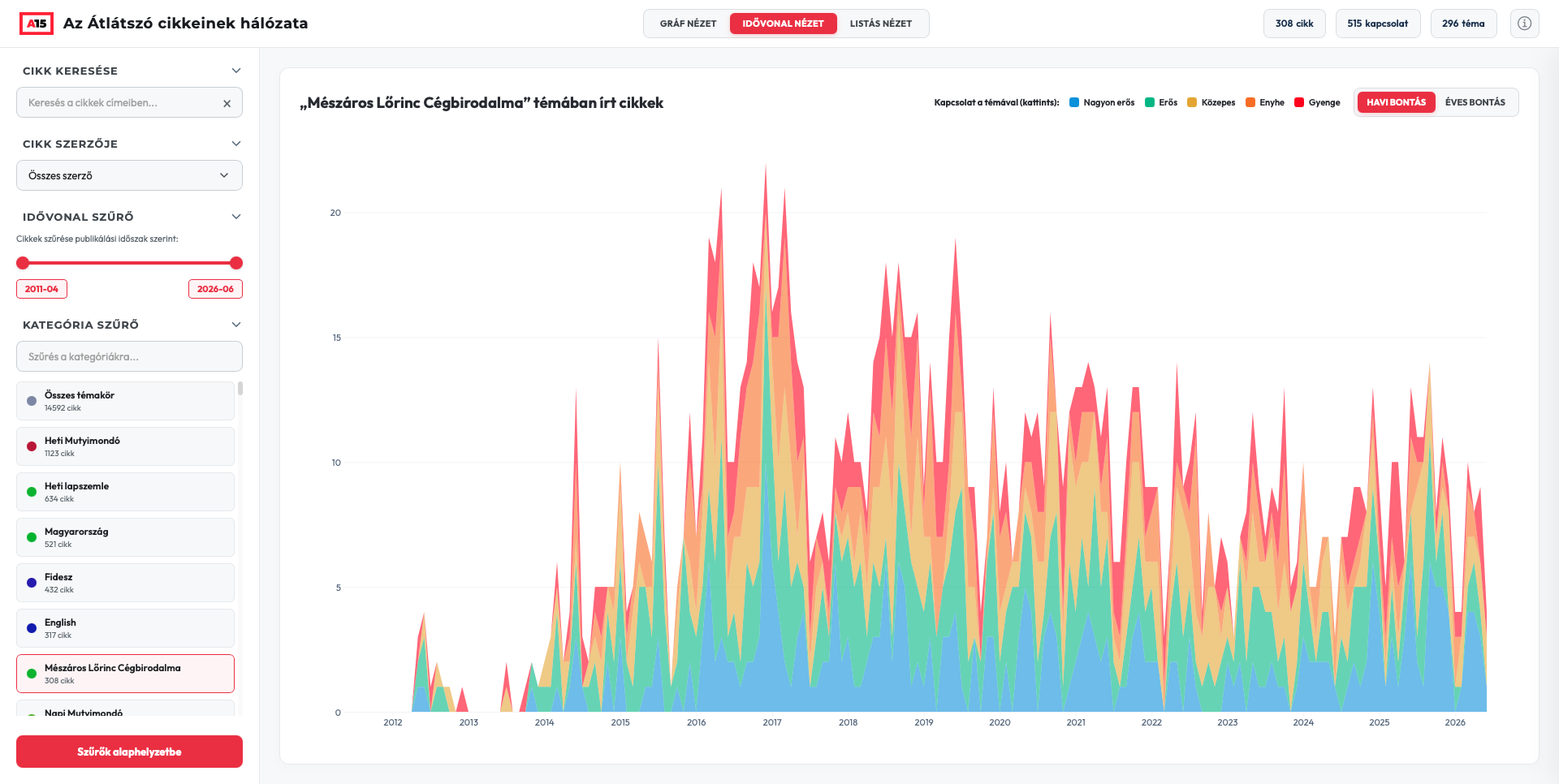Viewport: 1559px width, 784px height.
Task: Toggle the Gyenge red legend item
Action: (x=1317, y=102)
